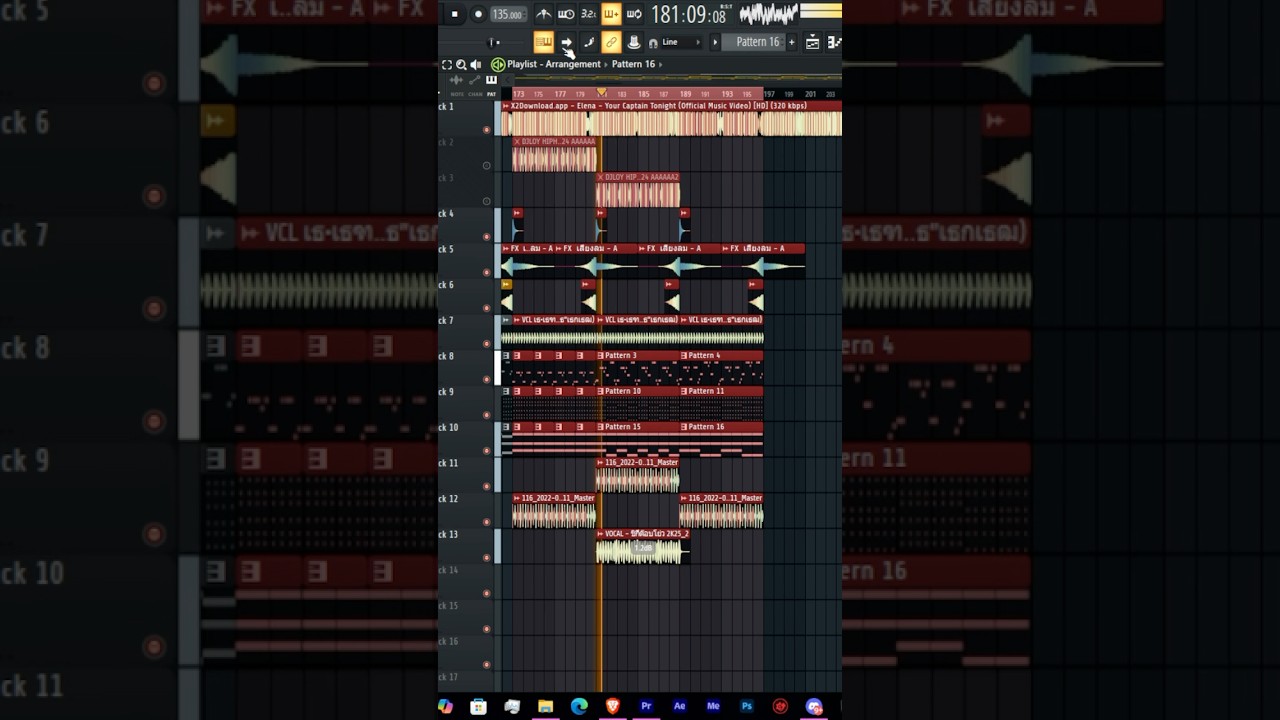Image resolution: width=1280 pixels, height=720 pixels.
Task: Toggle step editing mode icon
Action: click(589, 42)
